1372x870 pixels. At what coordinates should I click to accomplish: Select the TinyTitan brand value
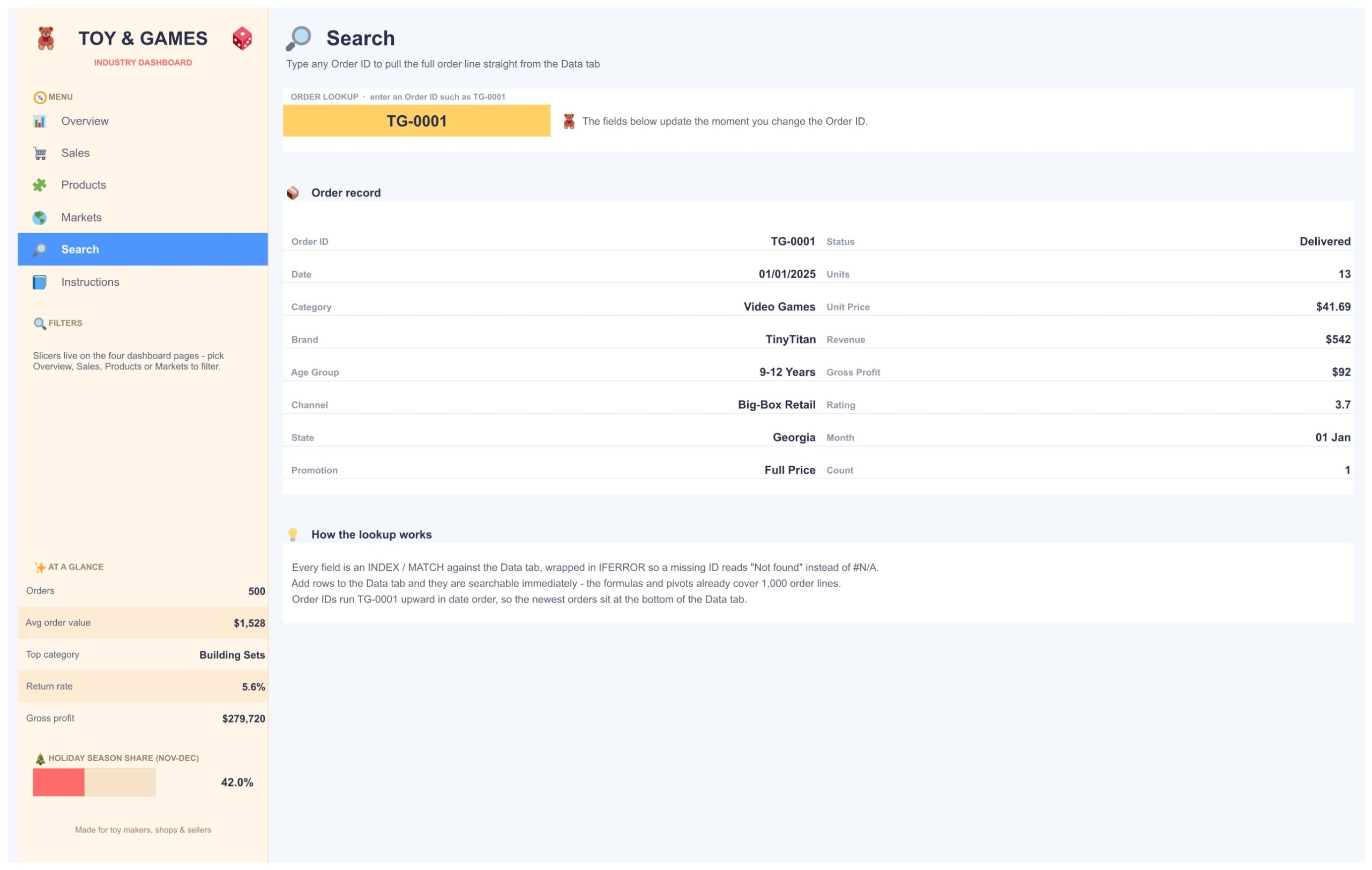coord(791,339)
